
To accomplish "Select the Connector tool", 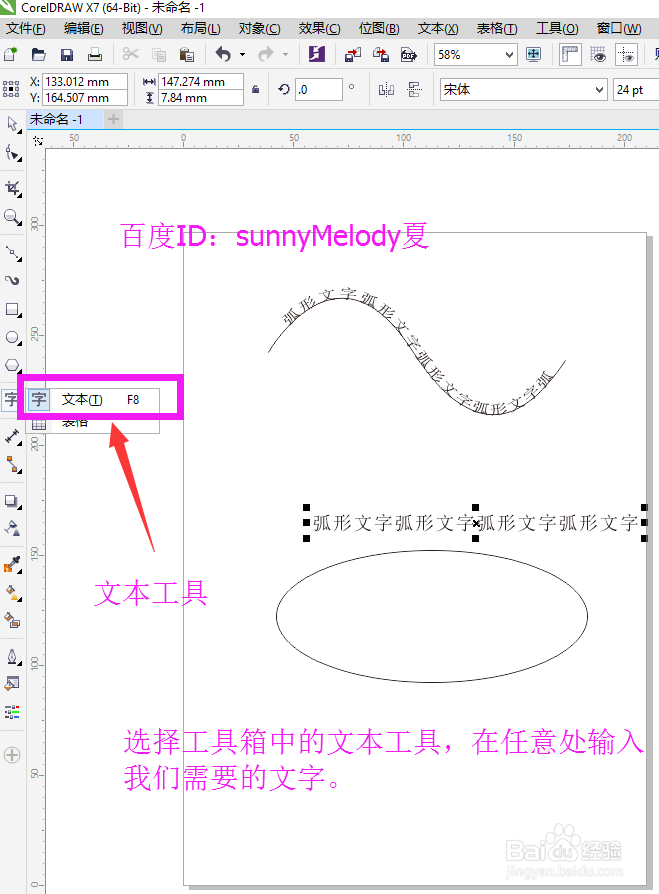I will point(13,465).
